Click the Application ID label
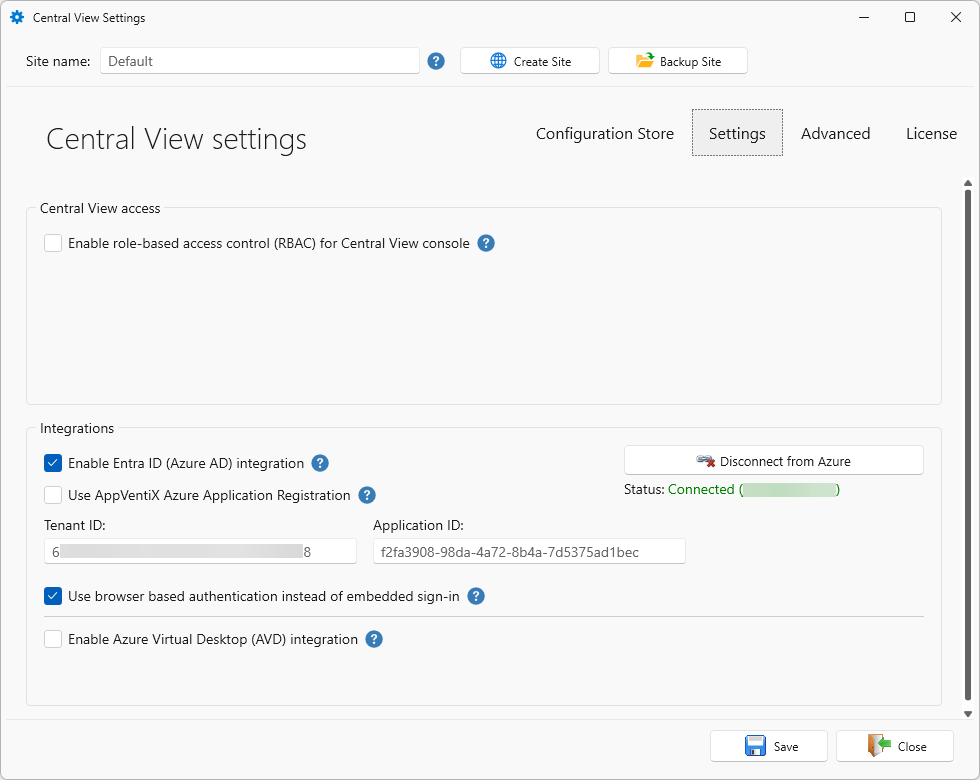 418,525
